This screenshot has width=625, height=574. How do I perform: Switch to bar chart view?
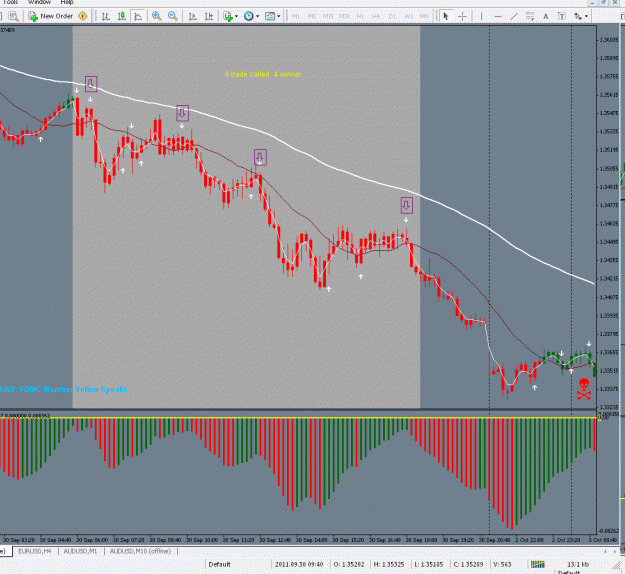coord(106,16)
